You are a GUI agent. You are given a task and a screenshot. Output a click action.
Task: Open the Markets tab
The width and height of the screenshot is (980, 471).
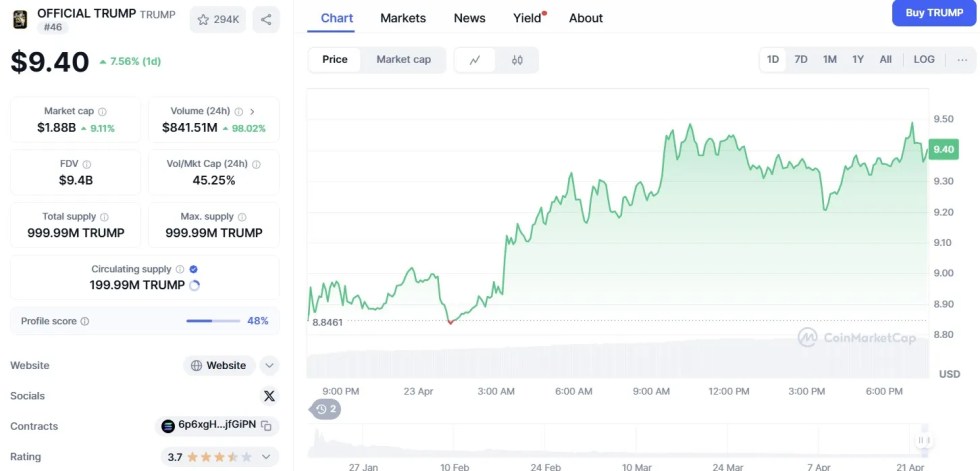click(403, 18)
